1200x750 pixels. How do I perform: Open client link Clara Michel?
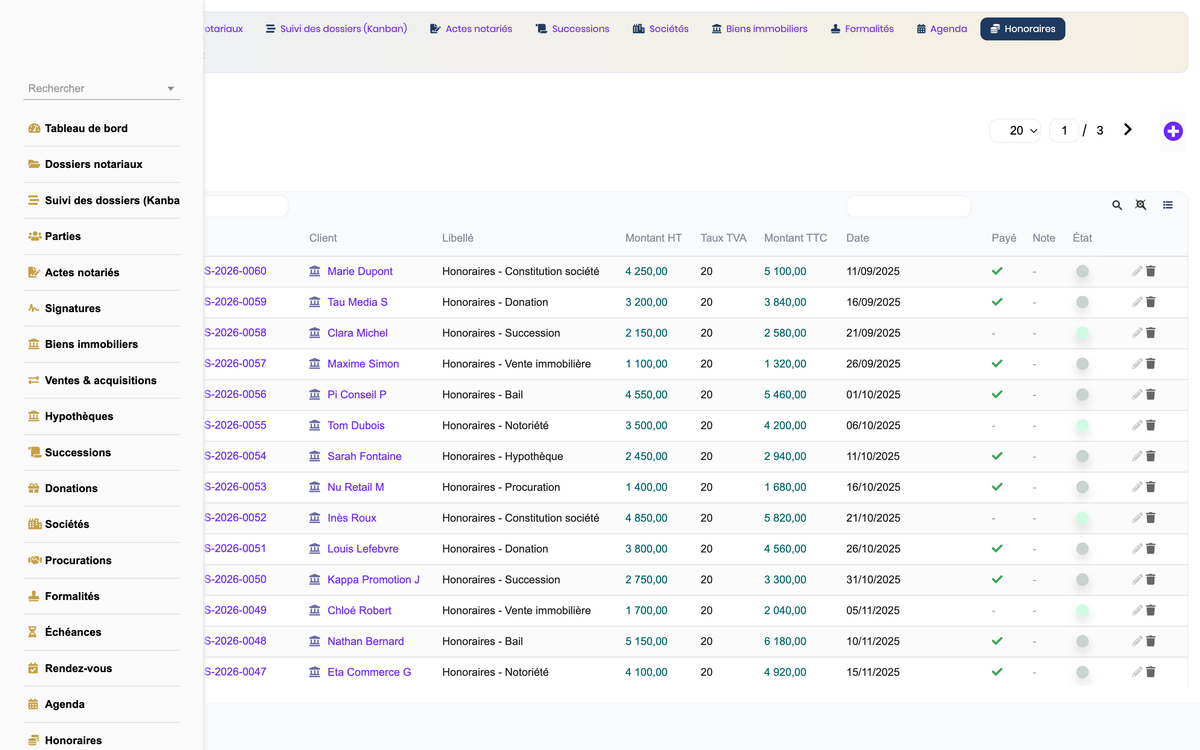(x=357, y=333)
